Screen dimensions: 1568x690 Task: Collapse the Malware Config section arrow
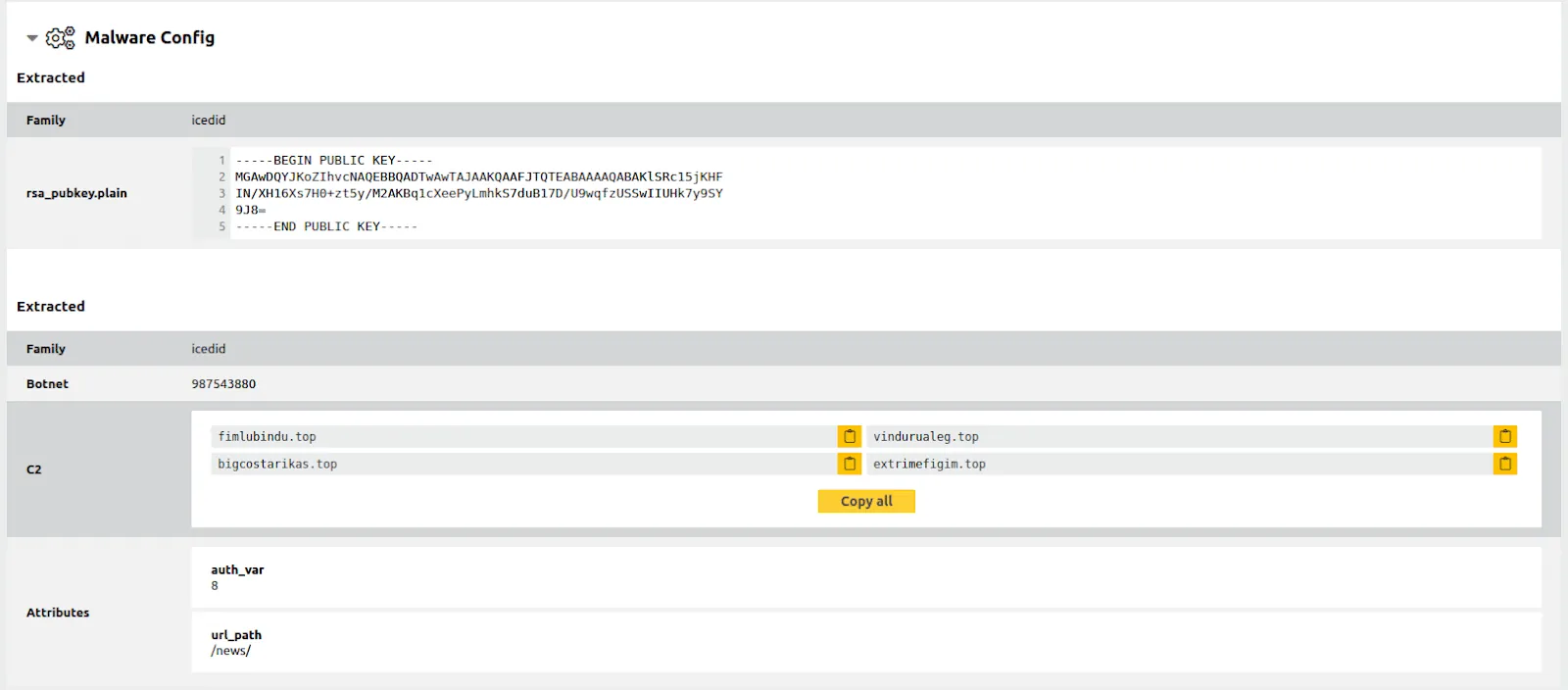[x=32, y=38]
